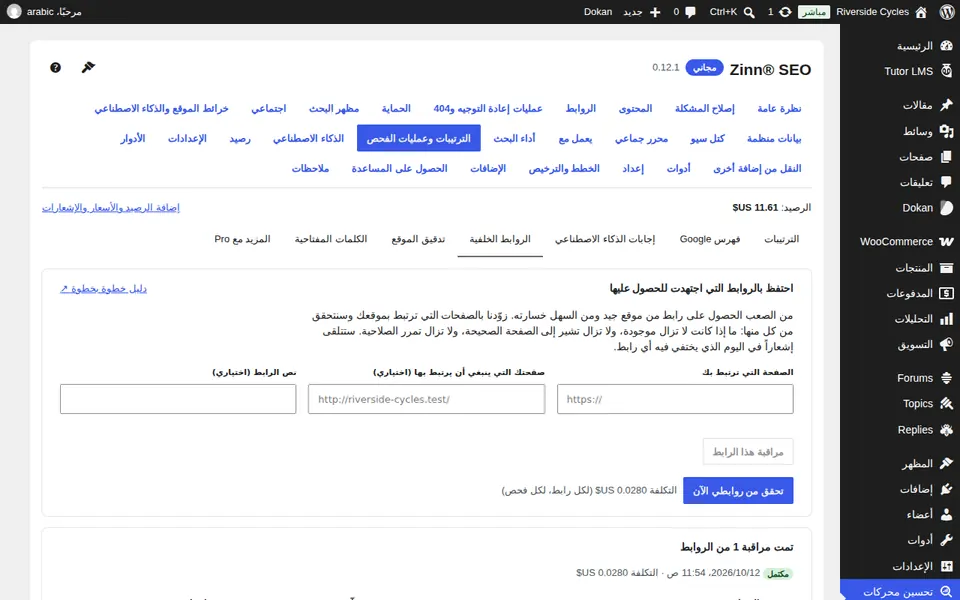Screen dimensions: 960x600
Task: Click the المدفوعات payments icon
Action: click(947, 293)
